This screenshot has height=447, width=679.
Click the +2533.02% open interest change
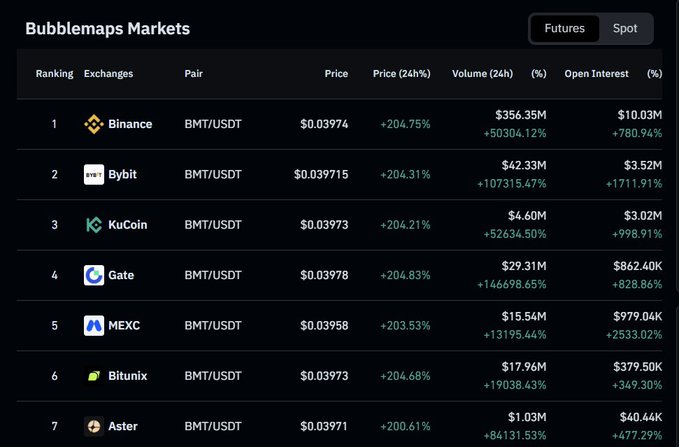634,335
